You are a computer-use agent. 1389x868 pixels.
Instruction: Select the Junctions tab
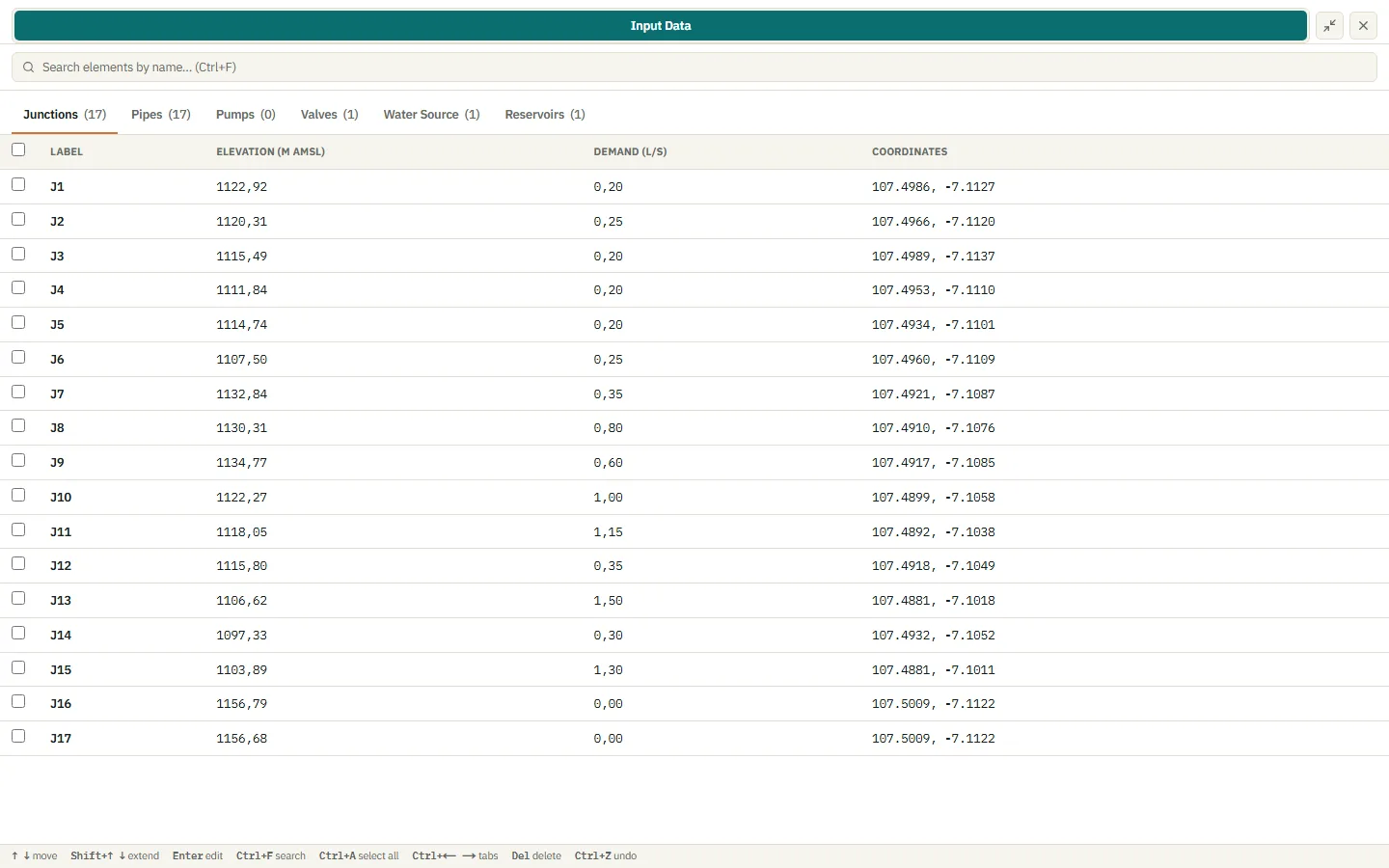coord(65,115)
